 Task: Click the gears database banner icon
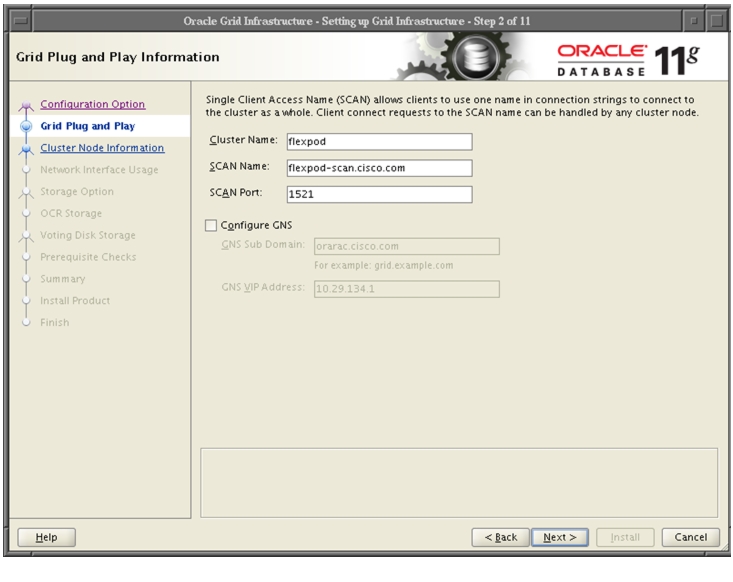(467, 56)
